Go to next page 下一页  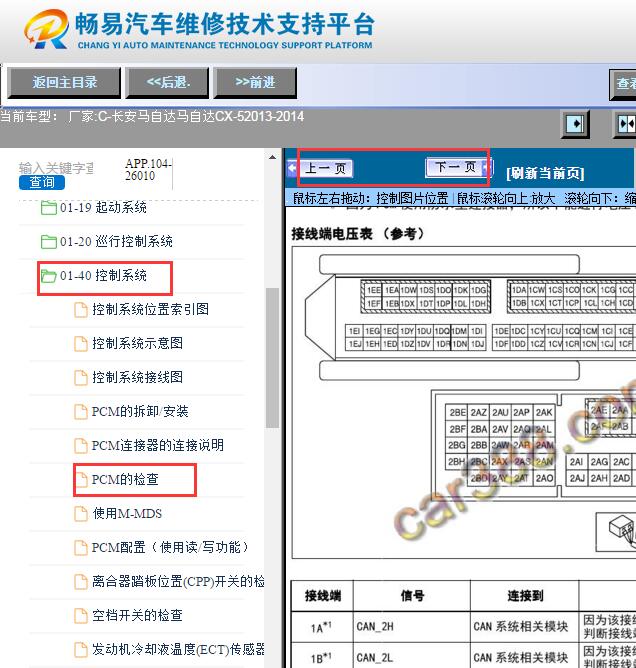(x=455, y=167)
